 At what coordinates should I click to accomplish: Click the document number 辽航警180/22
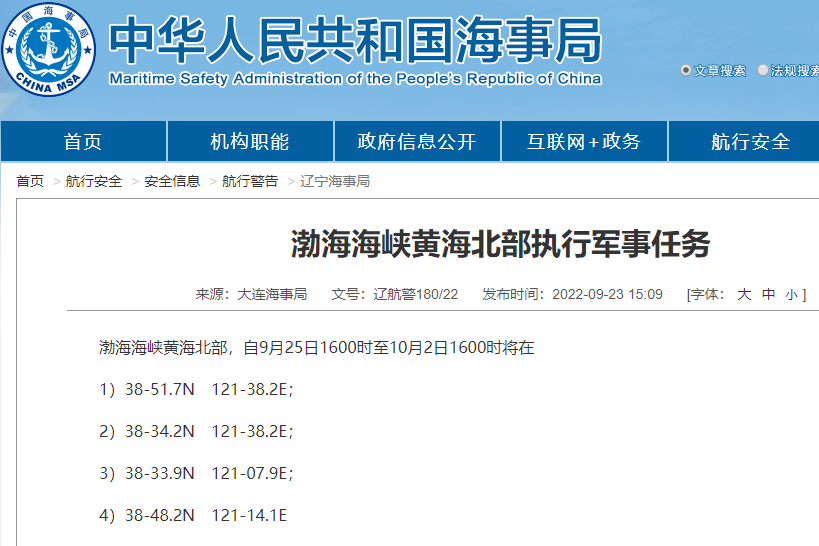415,294
